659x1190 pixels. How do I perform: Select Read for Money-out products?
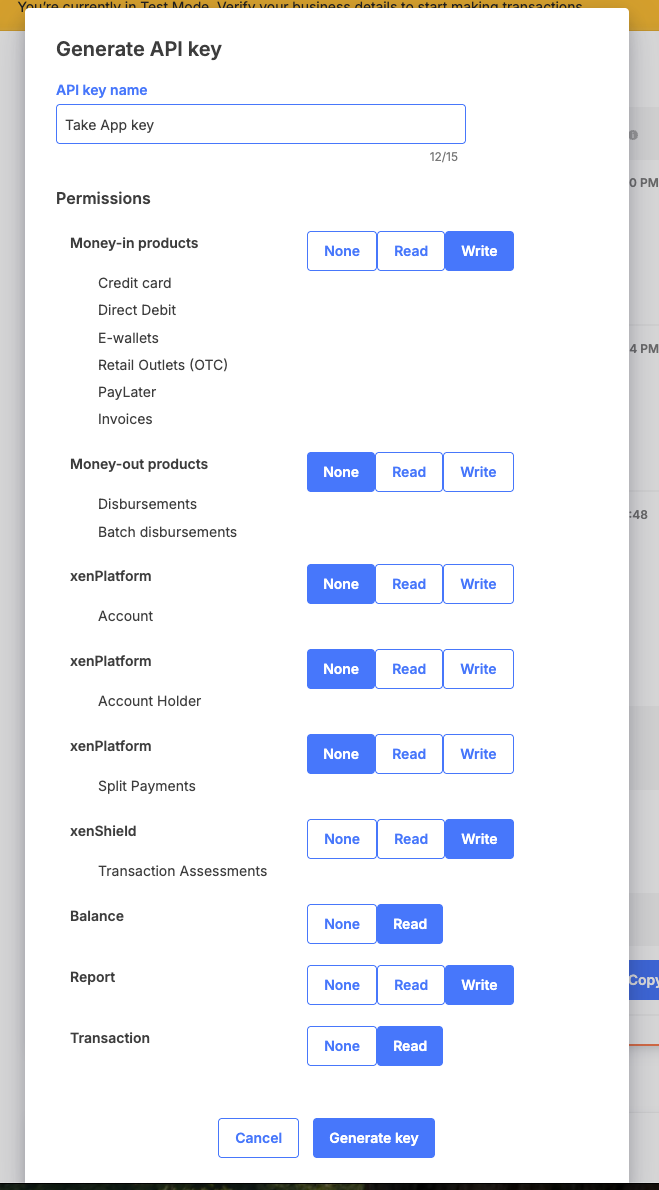click(408, 472)
